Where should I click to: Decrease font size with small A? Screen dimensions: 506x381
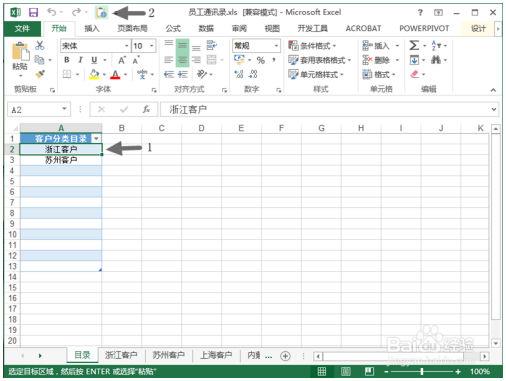(136, 60)
